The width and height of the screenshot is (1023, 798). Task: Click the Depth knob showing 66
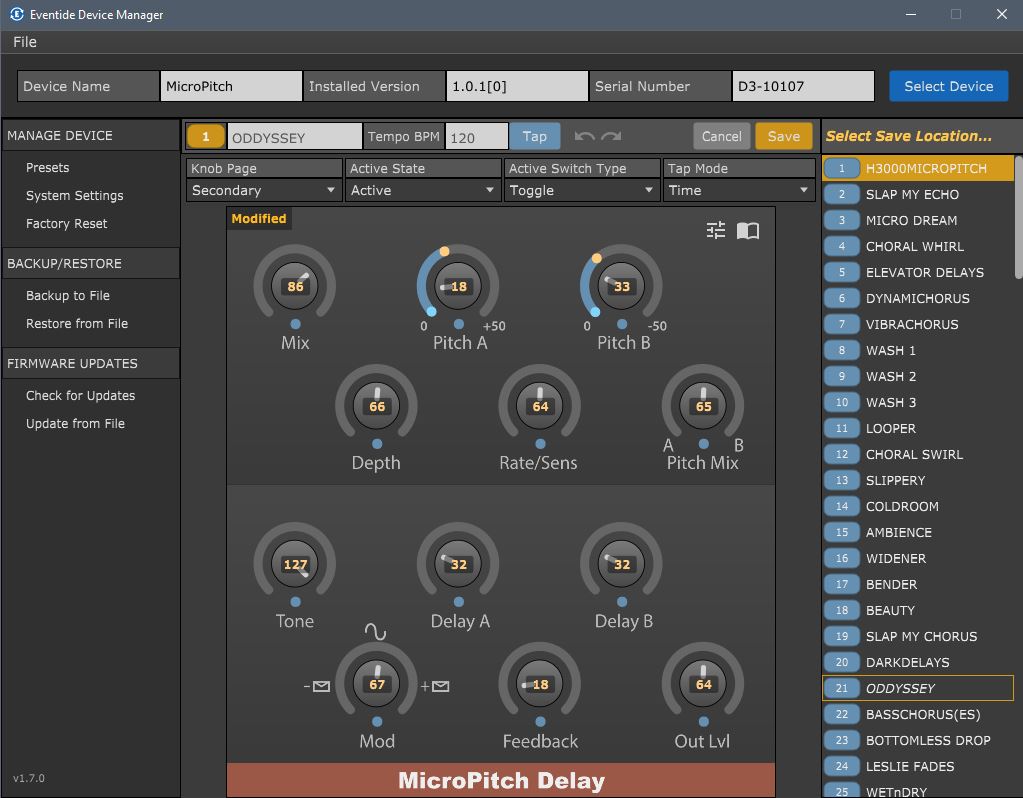pos(376,406)
